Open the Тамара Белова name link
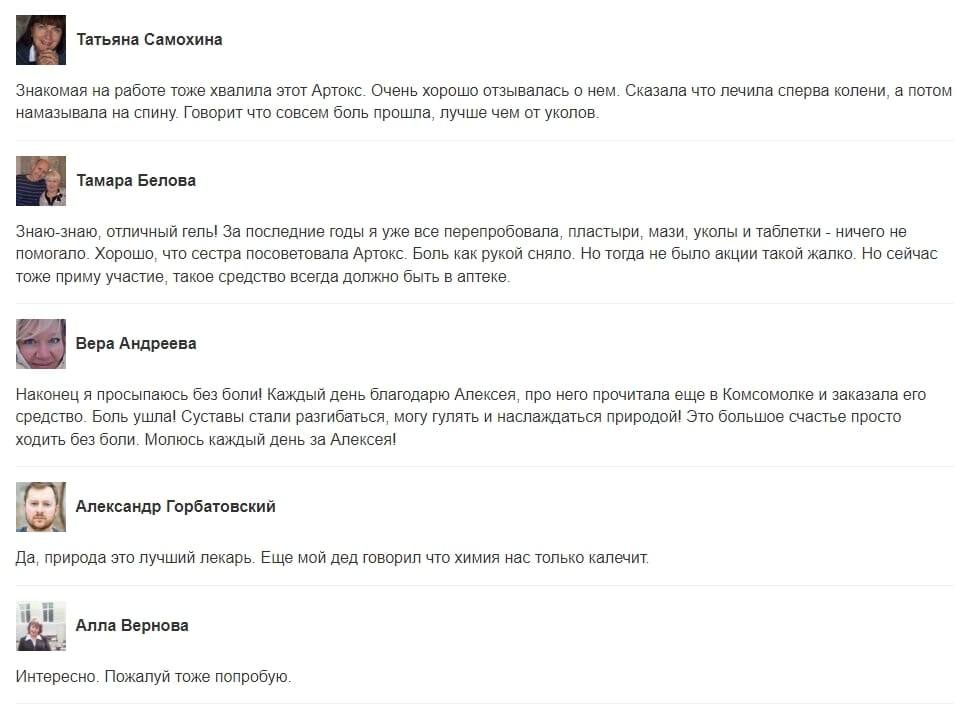Image resolution: width=971 pixels, height=715 pixels. [x=136, y=181]
